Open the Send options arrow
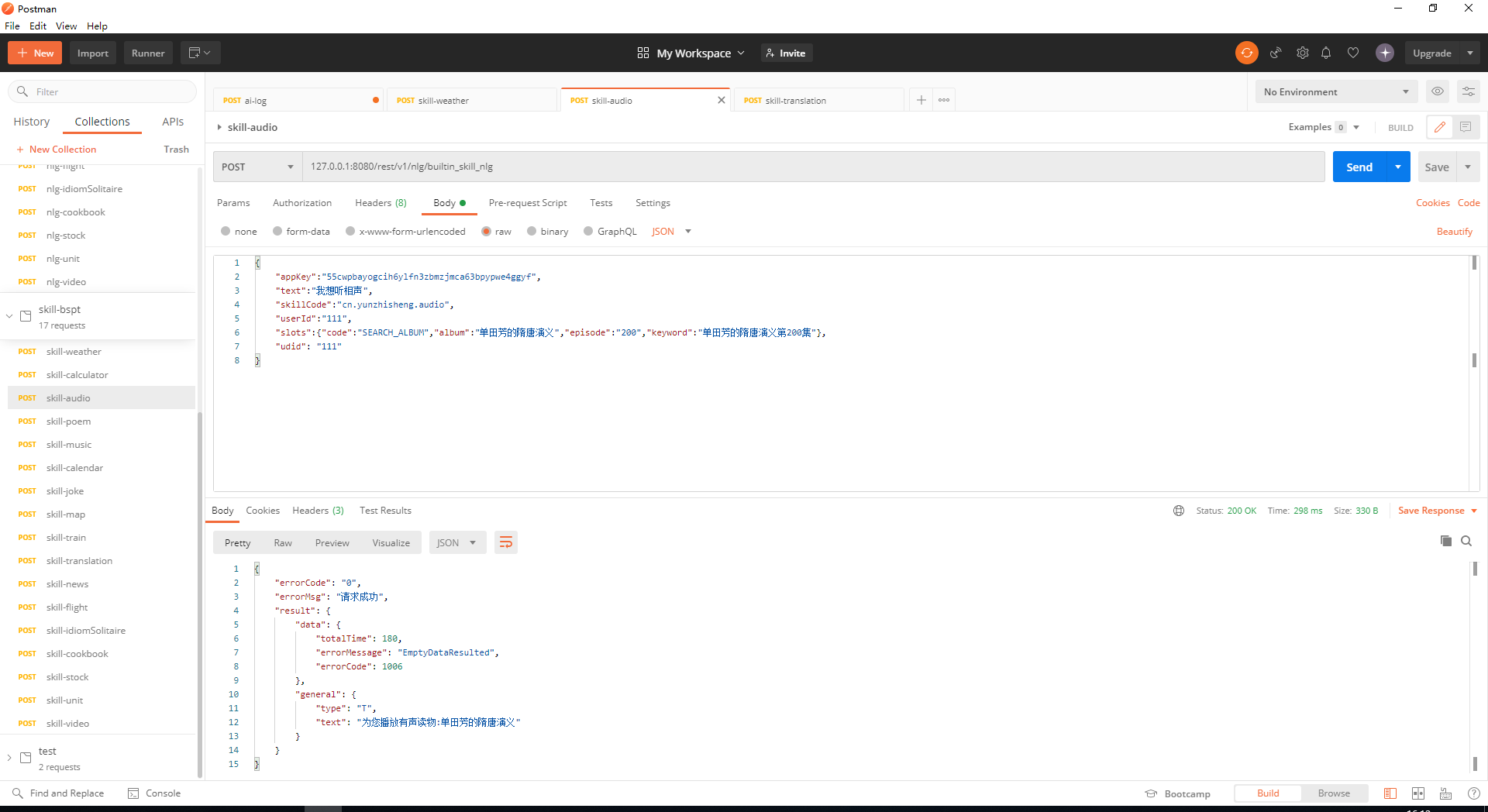The width and height of the screenshot is (1488, 812). point(1398,167)
